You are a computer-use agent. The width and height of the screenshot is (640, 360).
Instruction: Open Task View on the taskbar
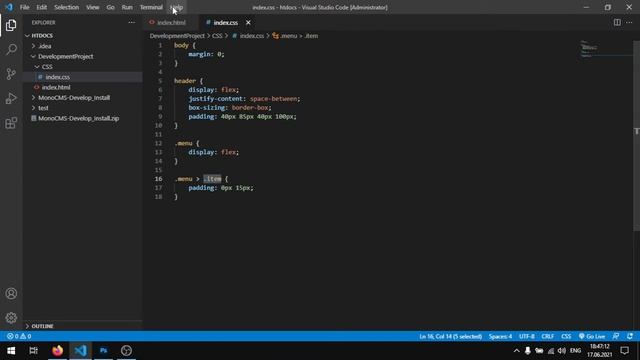point(33,351)
